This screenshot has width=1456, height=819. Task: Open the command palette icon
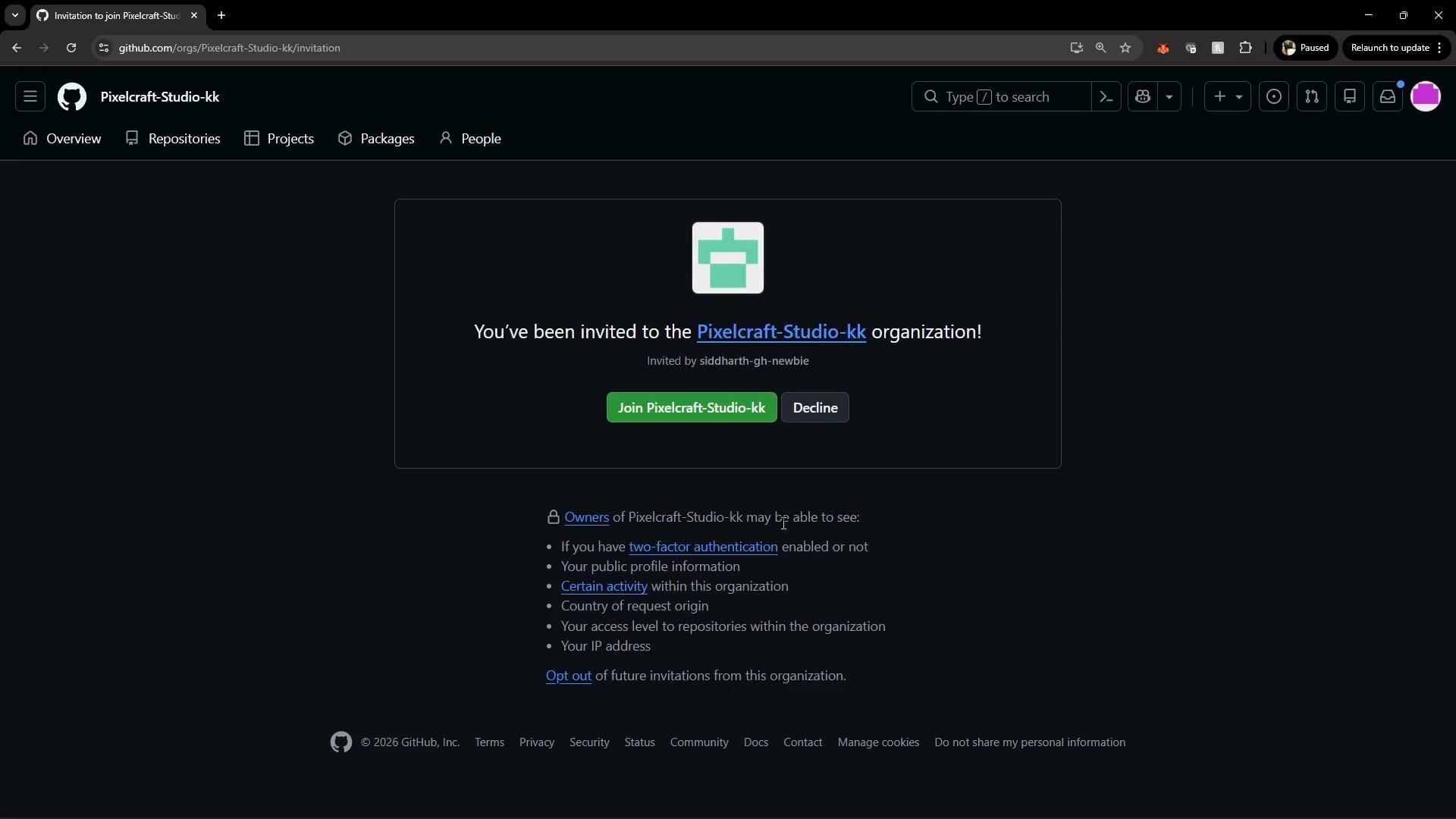[1106, 97]
